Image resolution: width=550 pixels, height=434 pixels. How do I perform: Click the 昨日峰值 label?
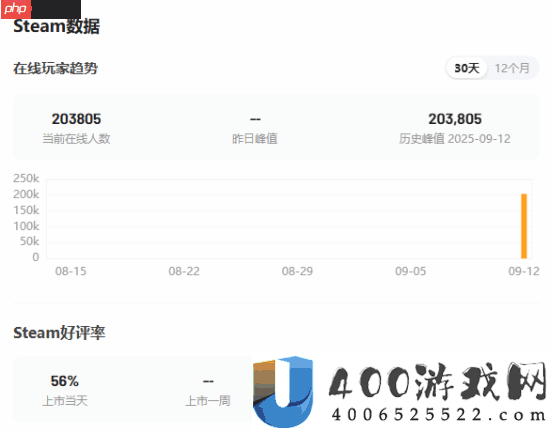255,139
